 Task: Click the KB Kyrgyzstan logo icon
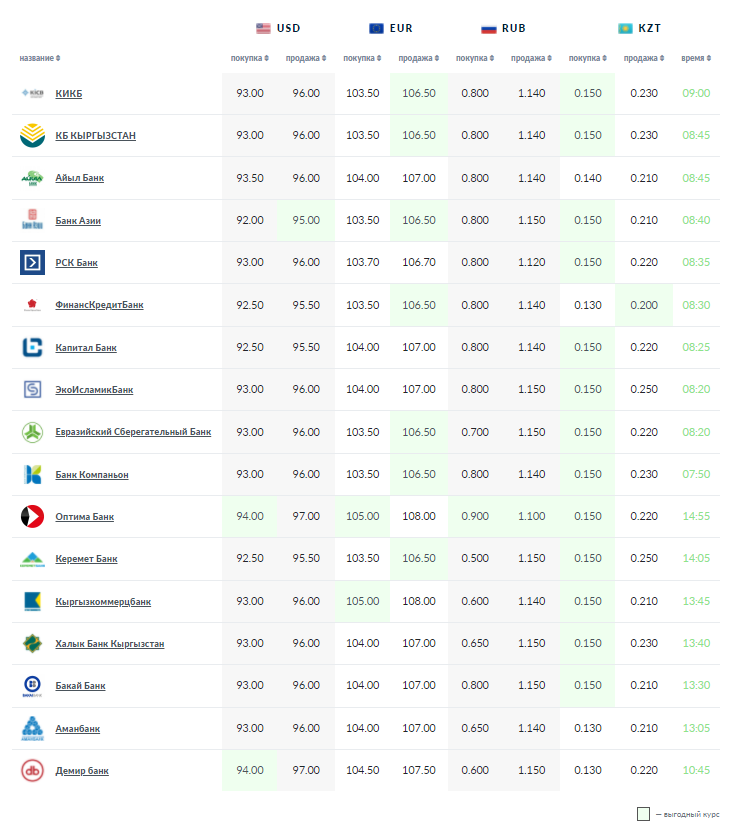point(32,135)
